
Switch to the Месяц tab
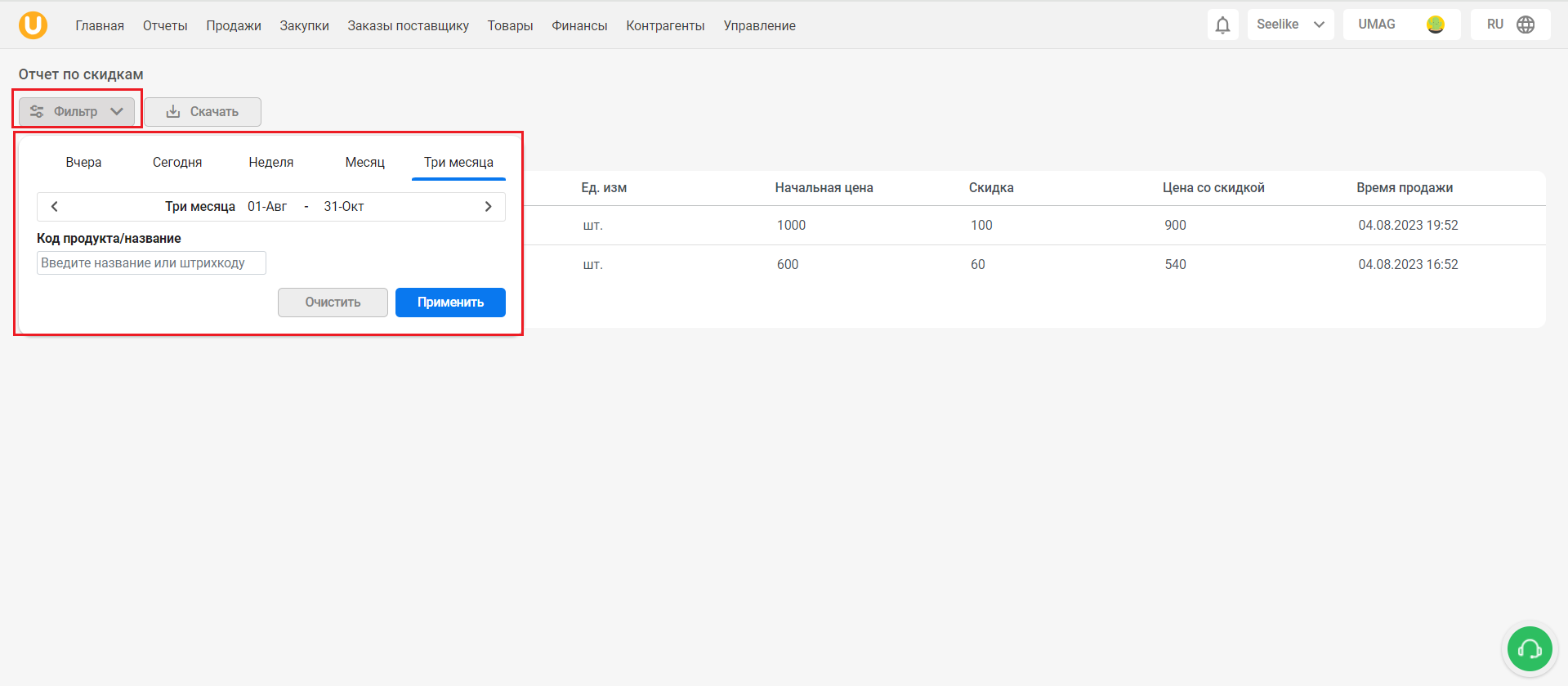(364, 163)
